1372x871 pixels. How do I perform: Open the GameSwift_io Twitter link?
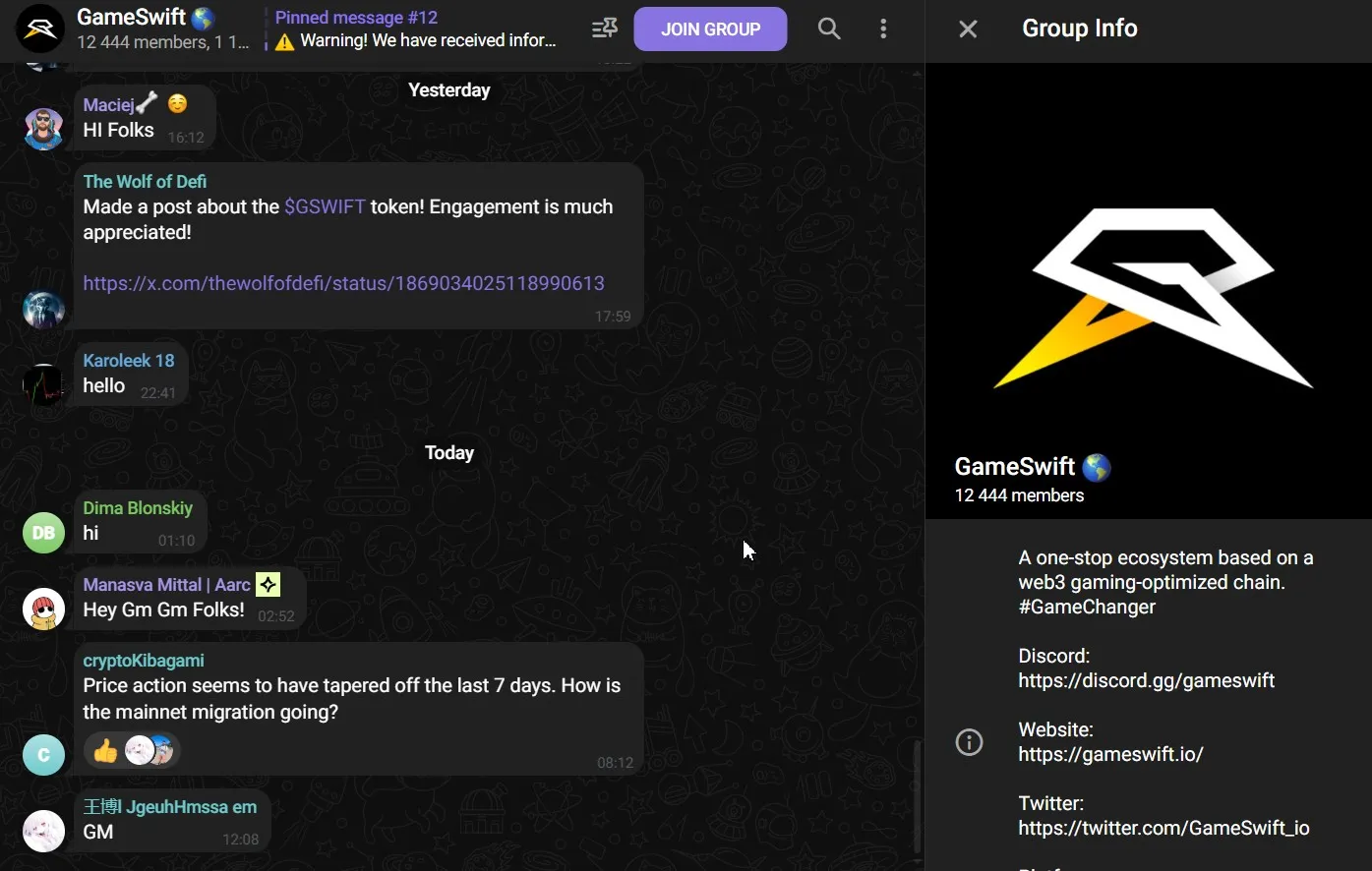click(1163, 828)
